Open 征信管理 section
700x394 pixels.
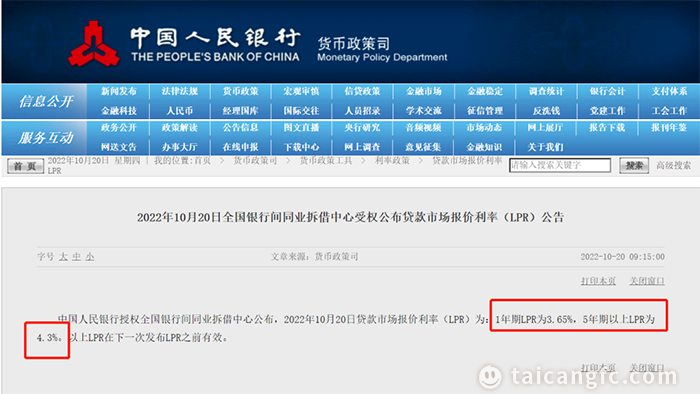coord(485,111)
